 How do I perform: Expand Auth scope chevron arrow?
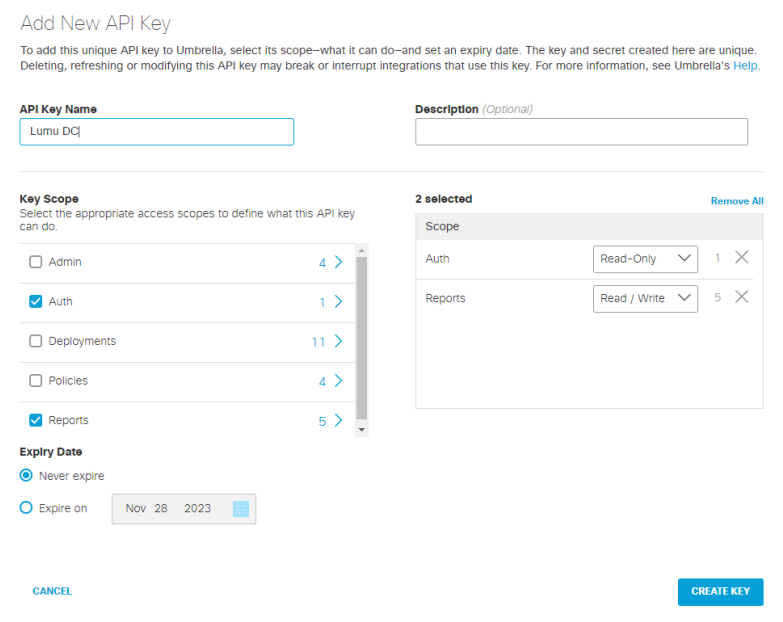point(338,302)
